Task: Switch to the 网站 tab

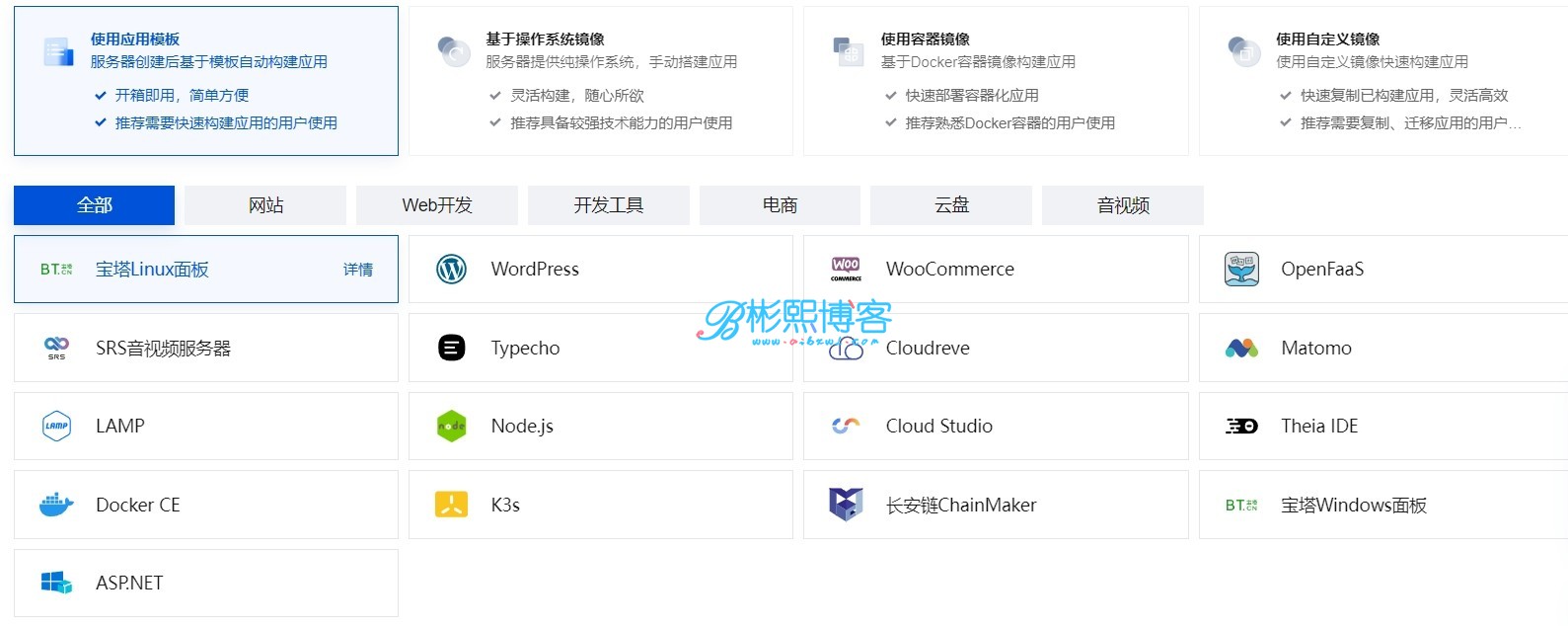Action: (265, 205)
